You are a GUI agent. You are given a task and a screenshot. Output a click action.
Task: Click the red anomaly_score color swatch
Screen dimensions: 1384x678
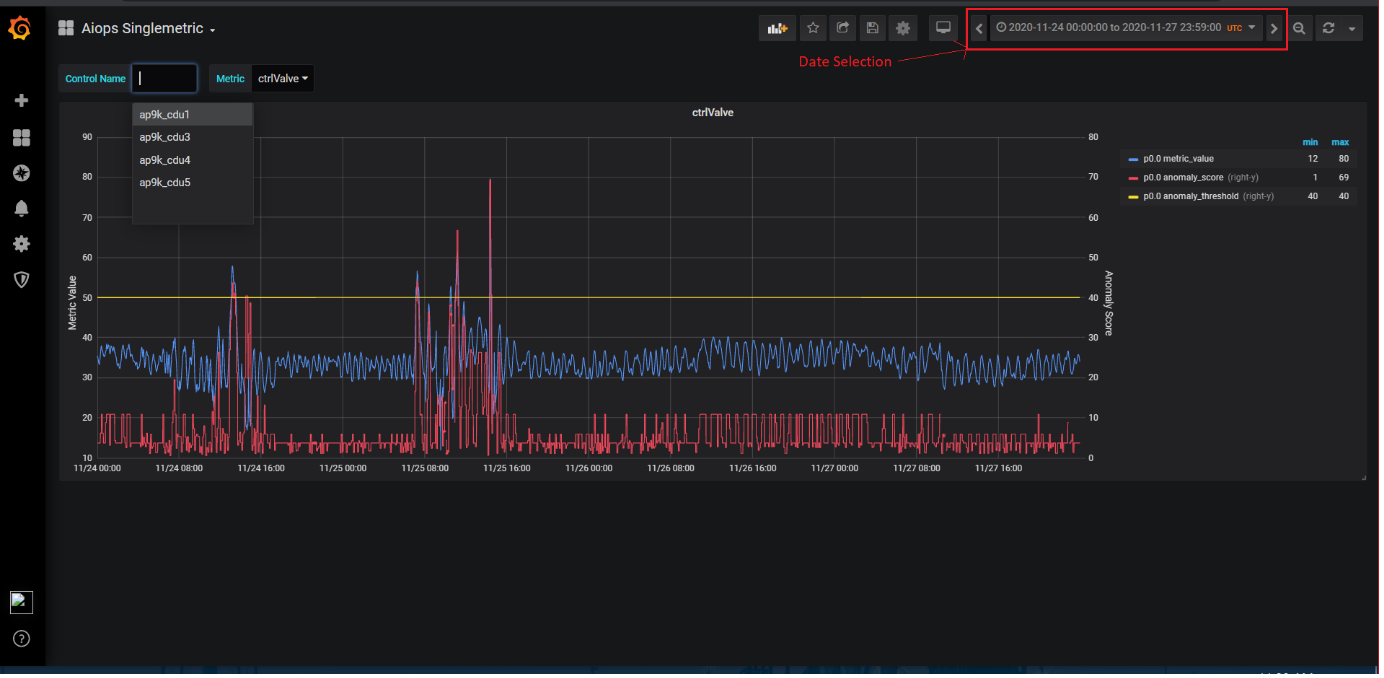click(1133, 178)
